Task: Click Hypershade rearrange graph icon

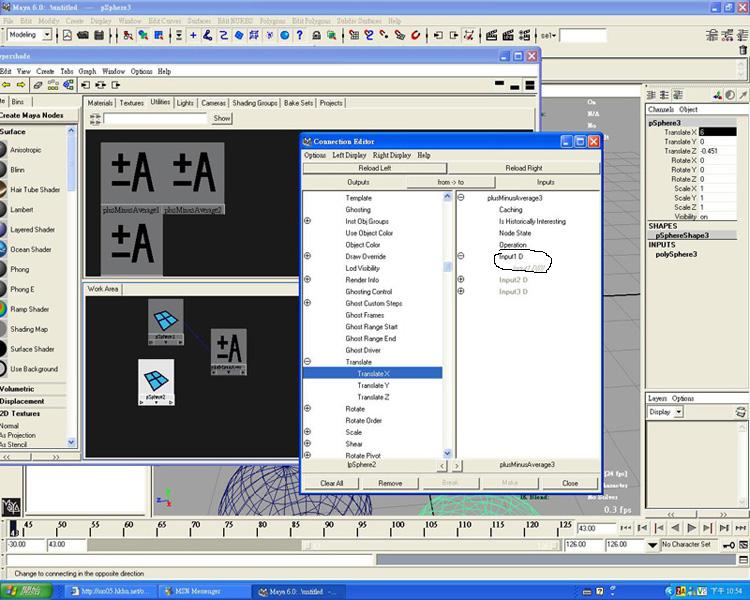Action: (x=53, y=85)
